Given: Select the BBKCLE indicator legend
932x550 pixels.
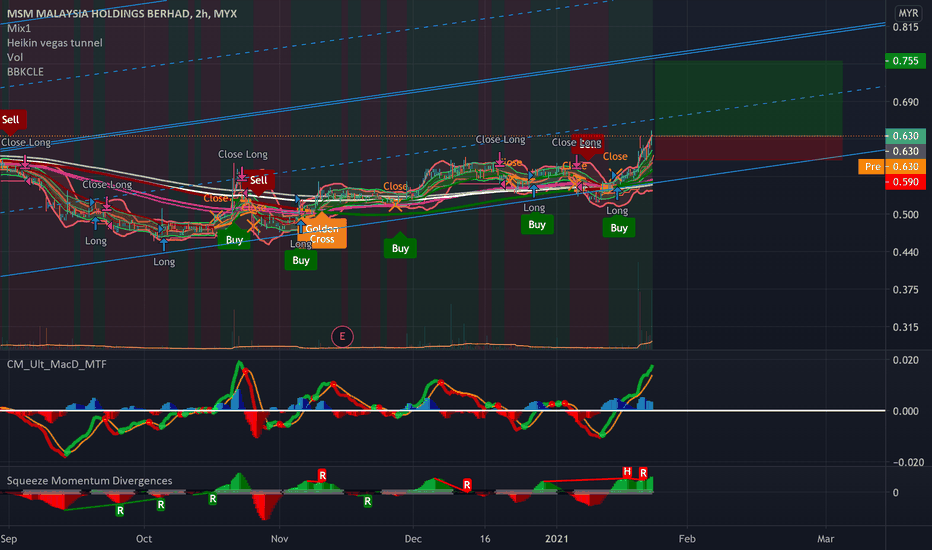Looking at the screenshot, I should tap(25, 71).
